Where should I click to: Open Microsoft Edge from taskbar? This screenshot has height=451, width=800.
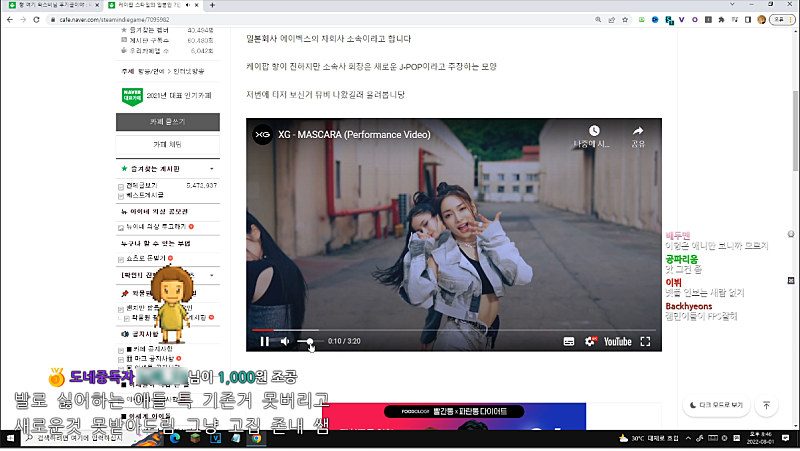[175, 438]
